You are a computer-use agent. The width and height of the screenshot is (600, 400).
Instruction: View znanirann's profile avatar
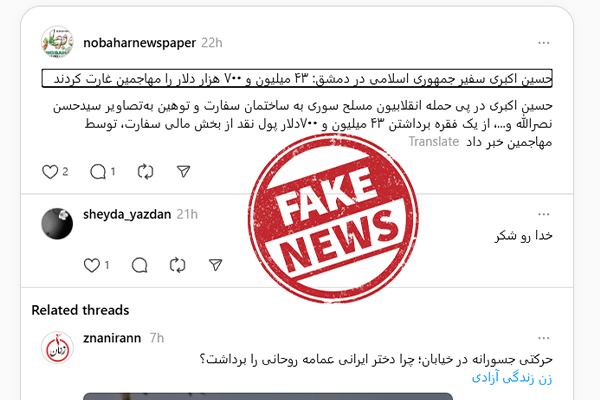(57, 348)
